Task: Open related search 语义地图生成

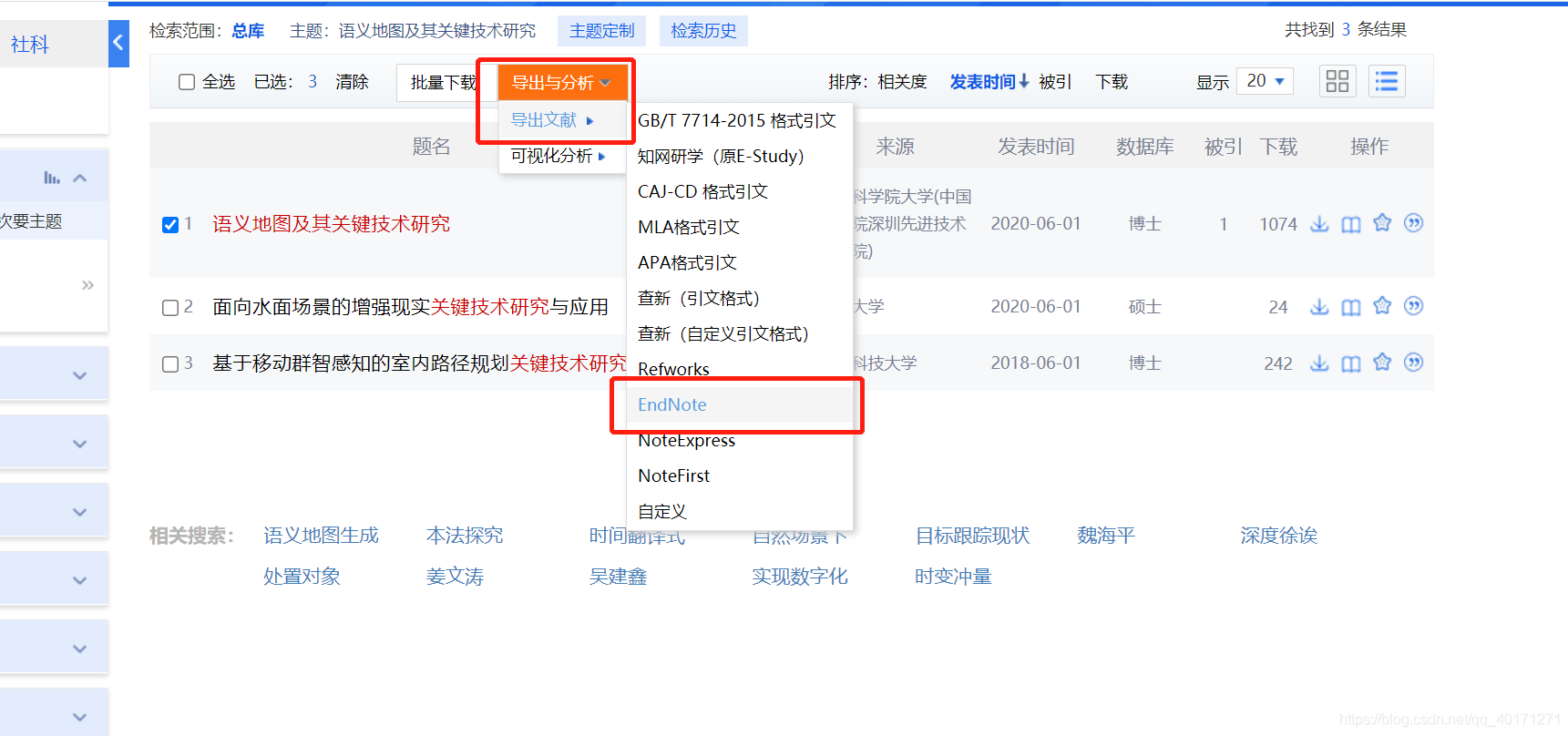Action: point(321,536)
